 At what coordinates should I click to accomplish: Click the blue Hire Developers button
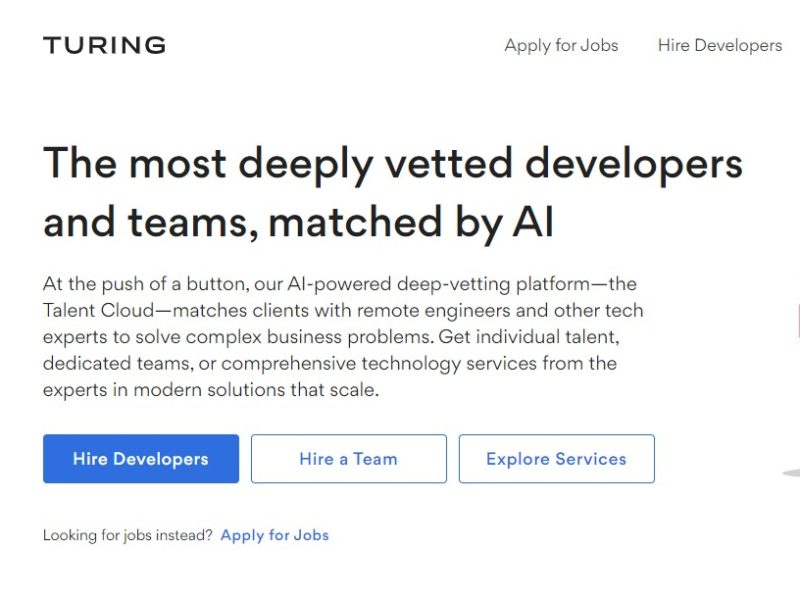click(x=141, y=459)
